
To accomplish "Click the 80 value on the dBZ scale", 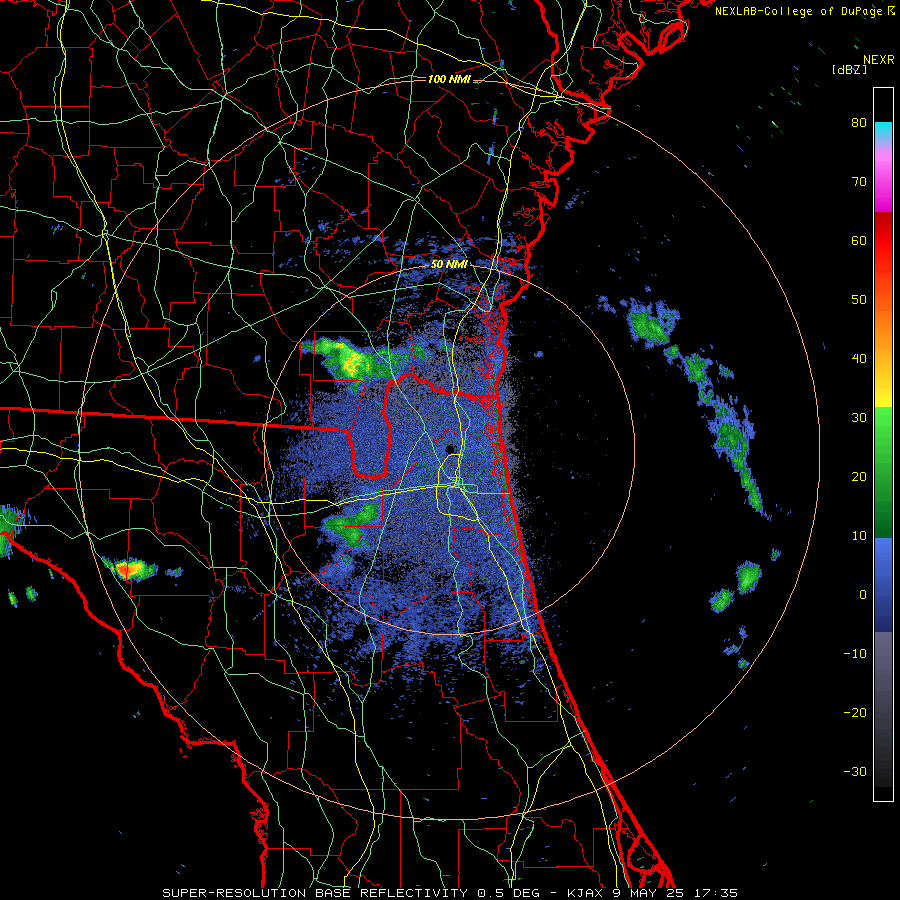I will [x=859, y=122].
